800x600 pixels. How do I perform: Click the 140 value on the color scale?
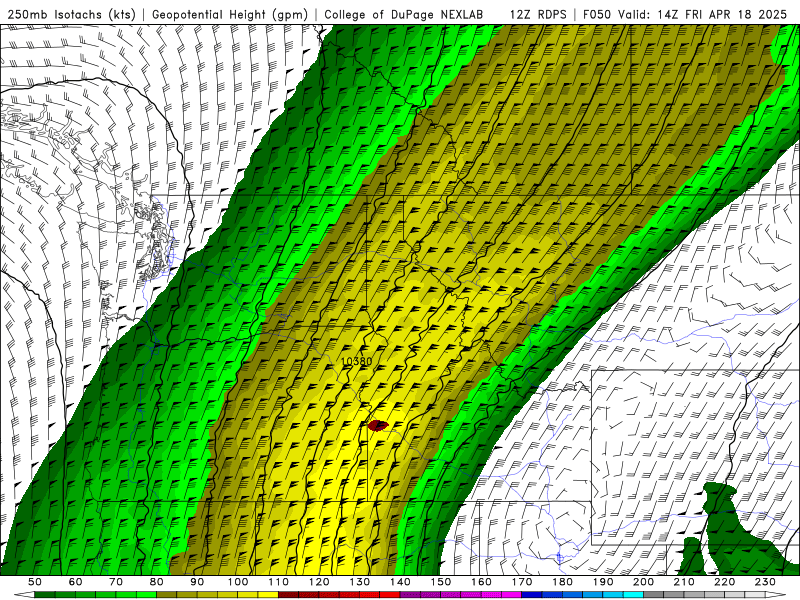(400, 582)
